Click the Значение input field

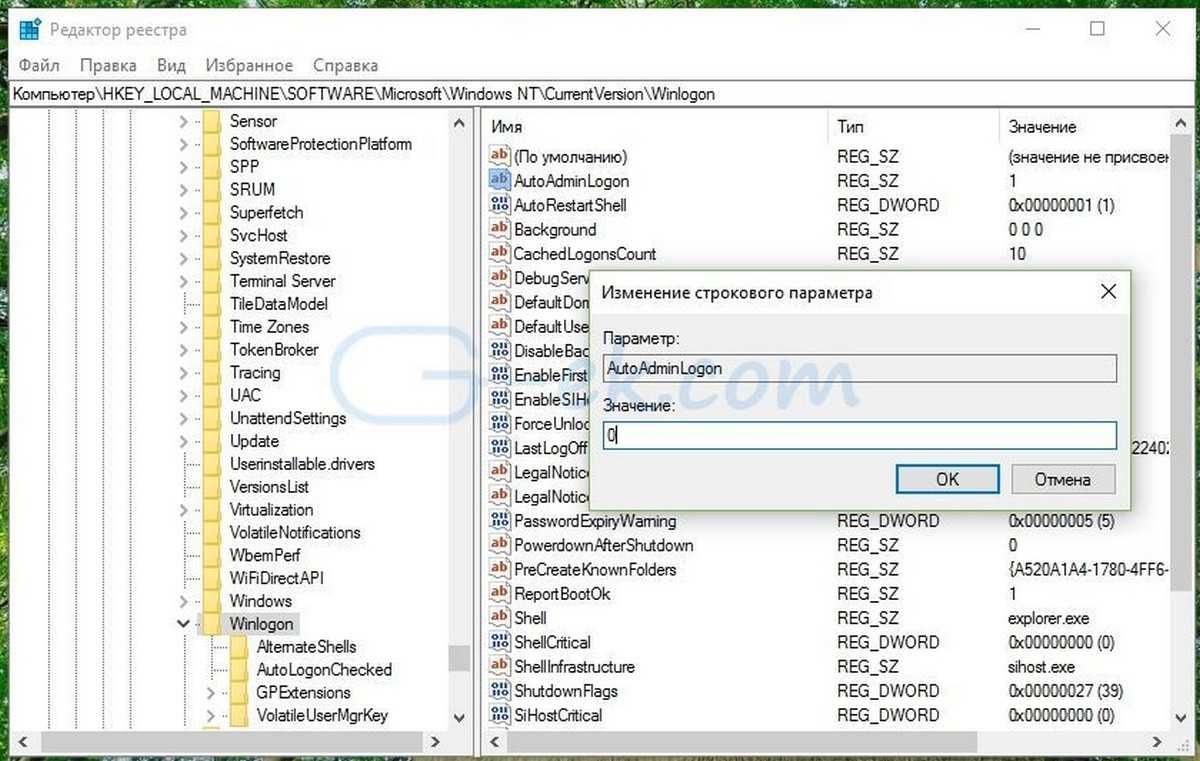[859, 436]
